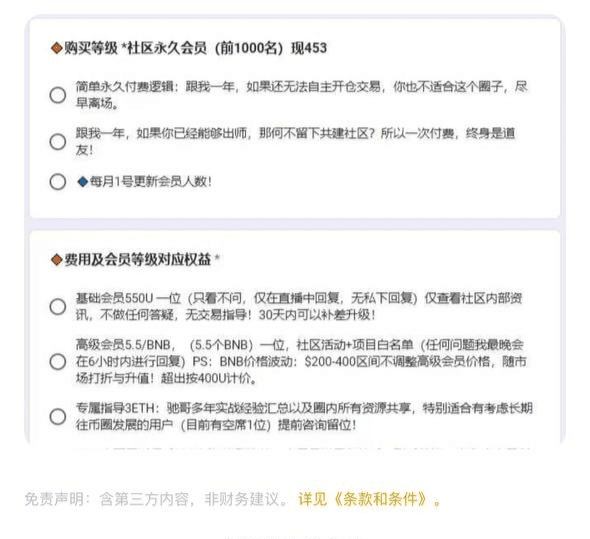Viewport: 590px width, 539px height.
Task: Click the 购买等级 社区永久会员 heading
Action: 195,48
